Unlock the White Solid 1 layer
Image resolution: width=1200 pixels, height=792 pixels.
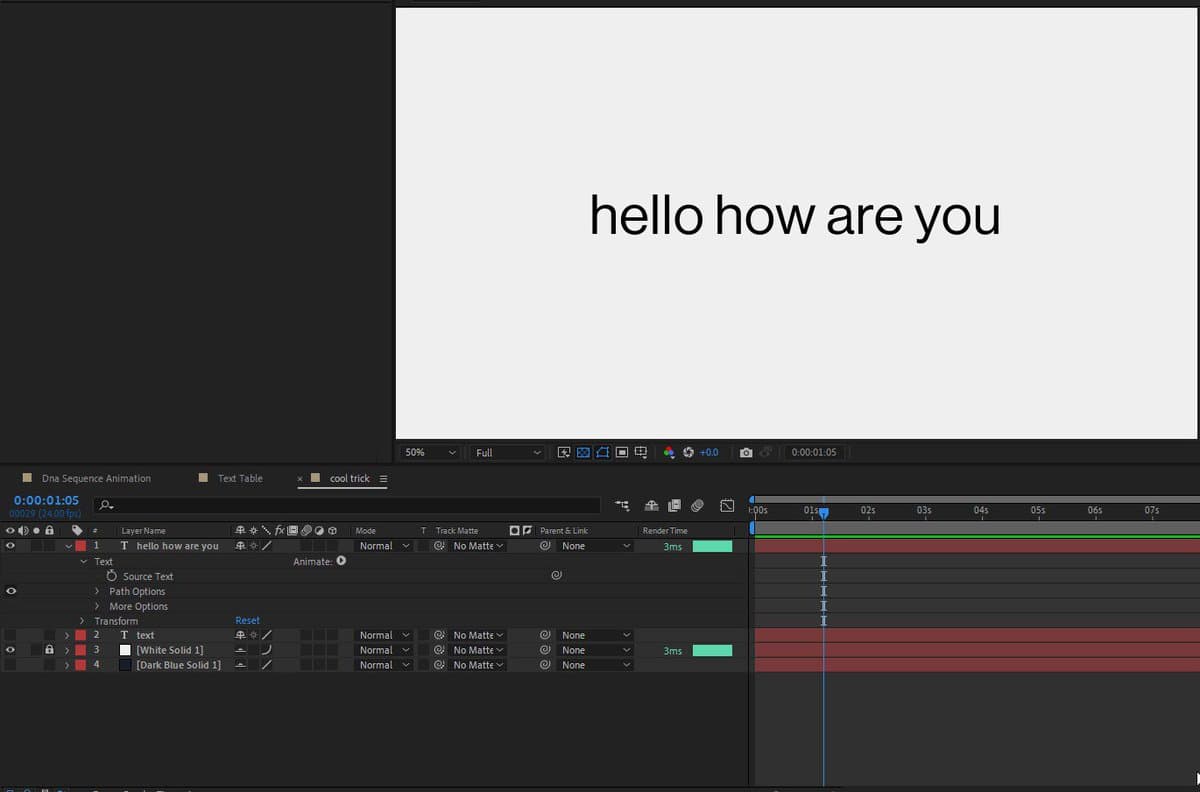(x=49, y=649)
